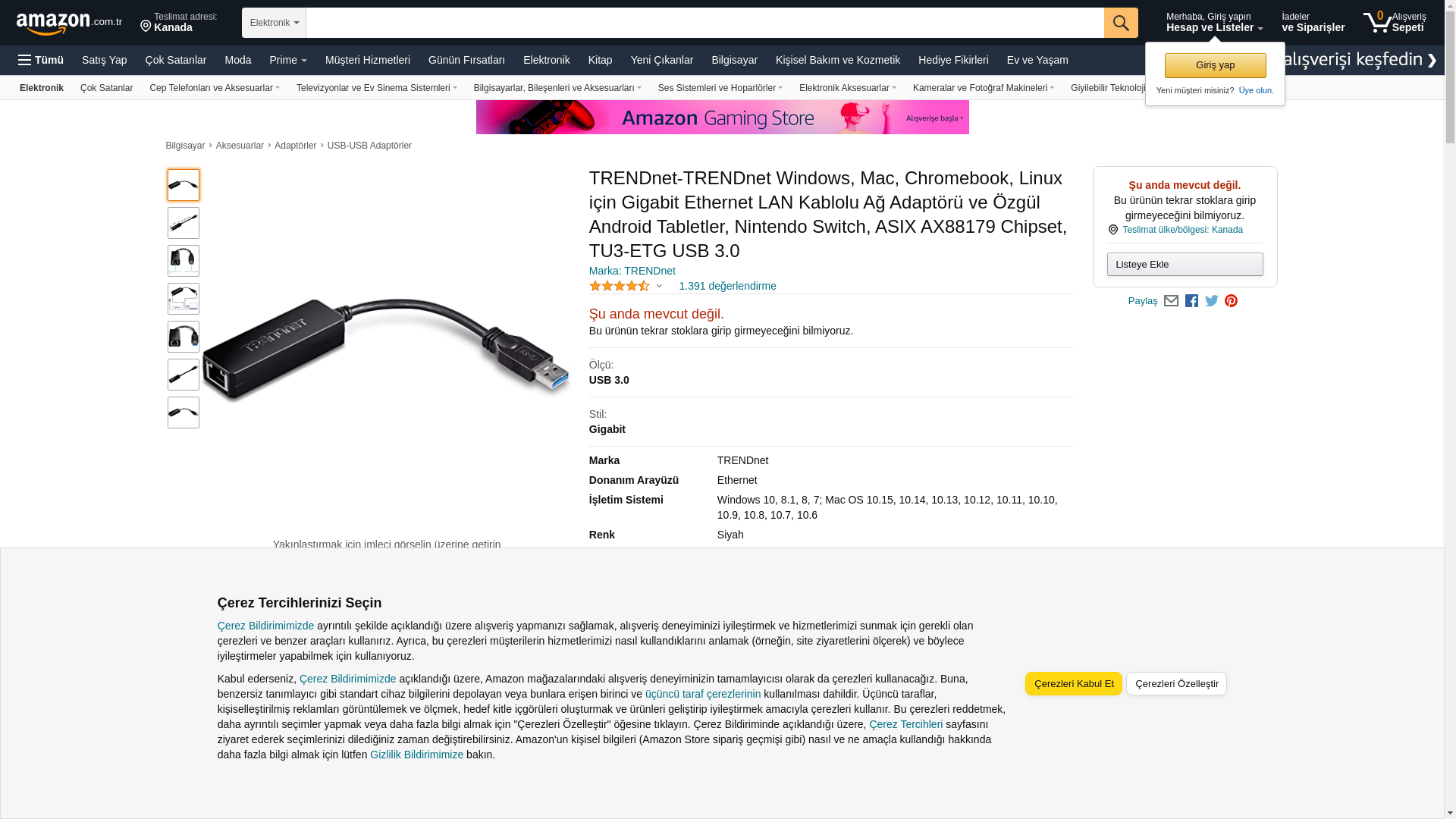Screen dimensions: 1456x819
Task: Click the search magnifier button
Action: [1121, 23]
